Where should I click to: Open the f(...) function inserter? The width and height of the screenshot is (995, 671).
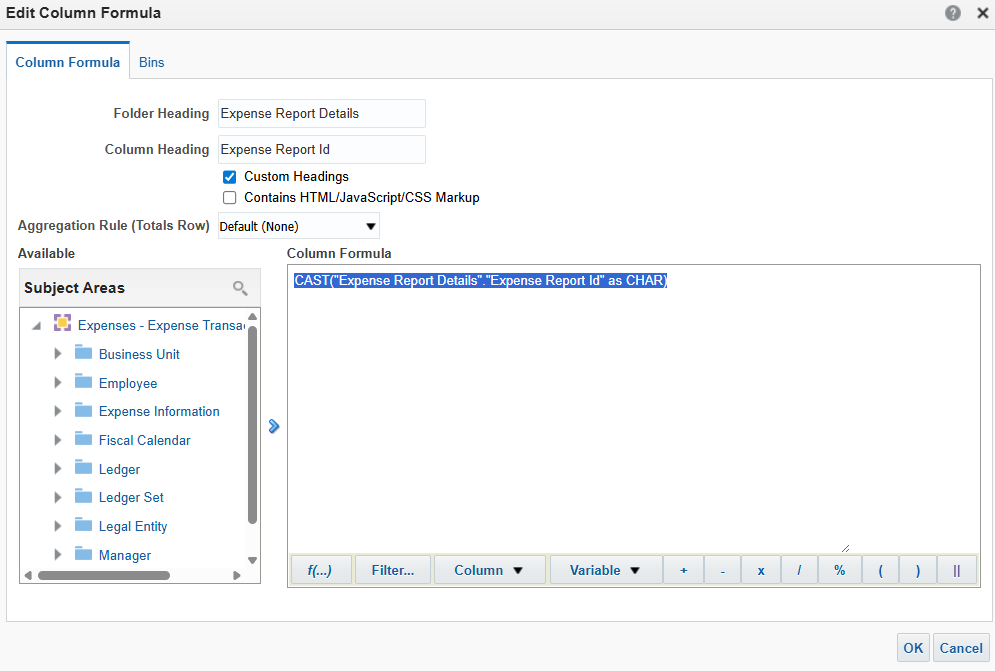pos(320,570)
